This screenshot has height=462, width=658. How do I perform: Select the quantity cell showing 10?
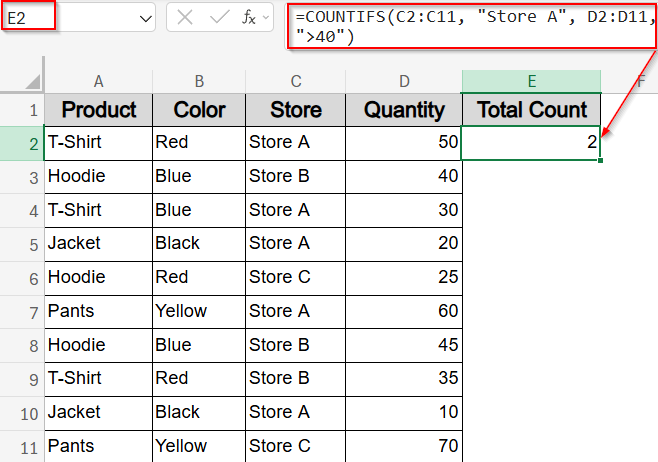[x=404, y=413]
